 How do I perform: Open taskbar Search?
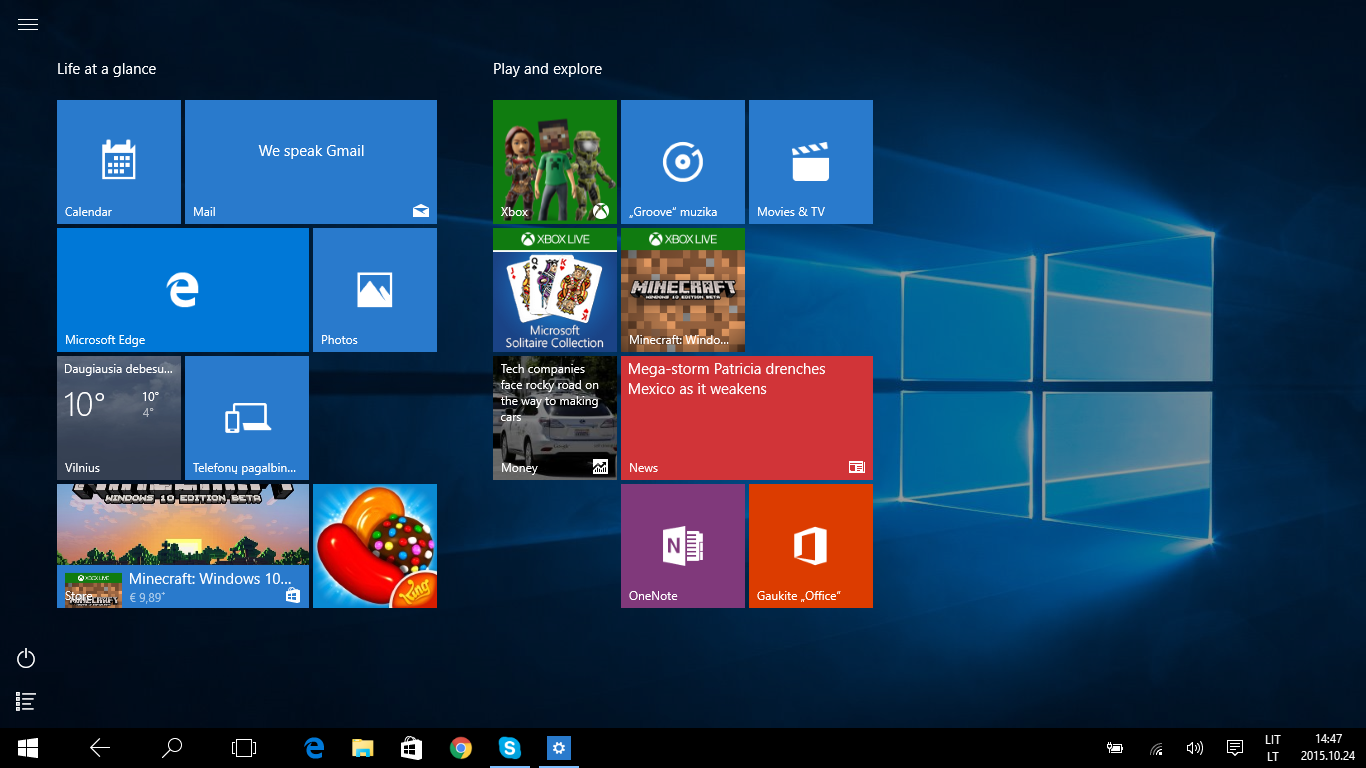(x=172, y=747)
